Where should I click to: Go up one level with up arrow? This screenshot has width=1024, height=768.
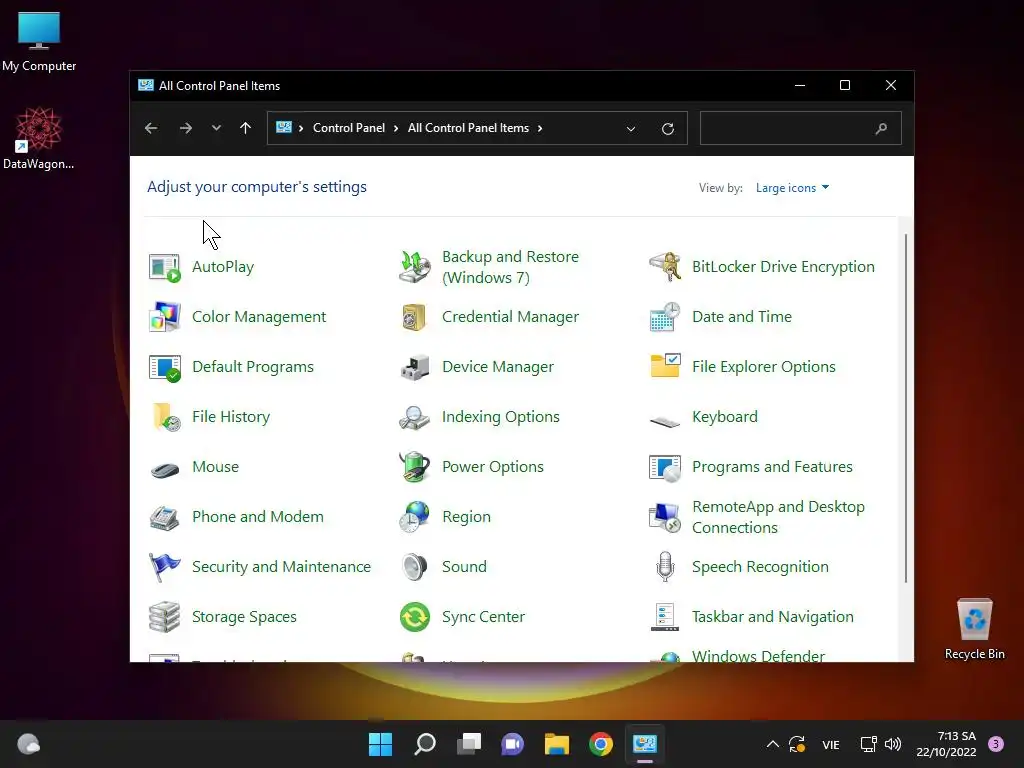pos(246,128)
